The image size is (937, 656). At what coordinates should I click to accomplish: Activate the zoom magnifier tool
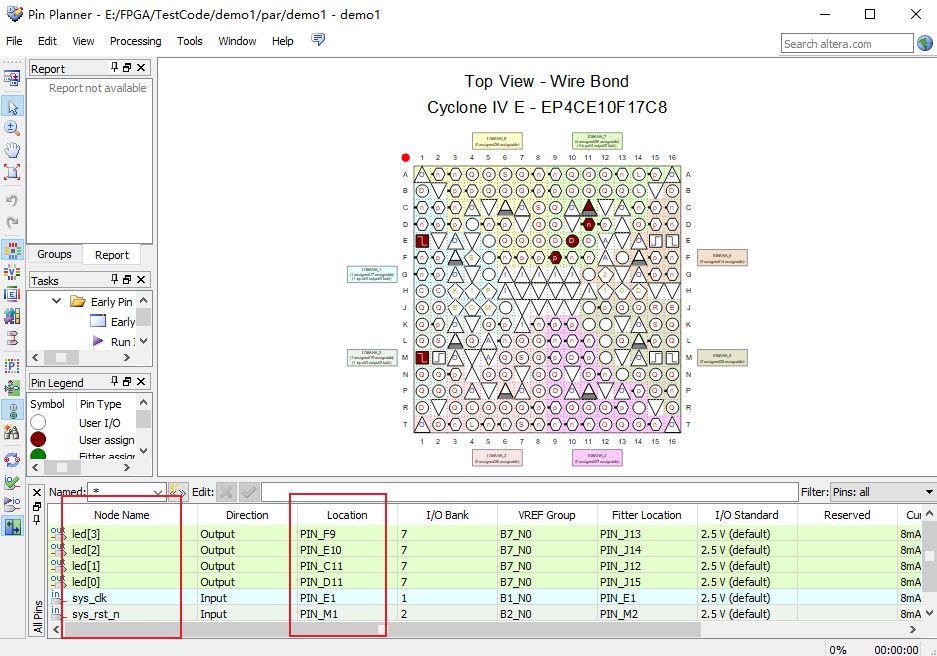tap(13, 128)
